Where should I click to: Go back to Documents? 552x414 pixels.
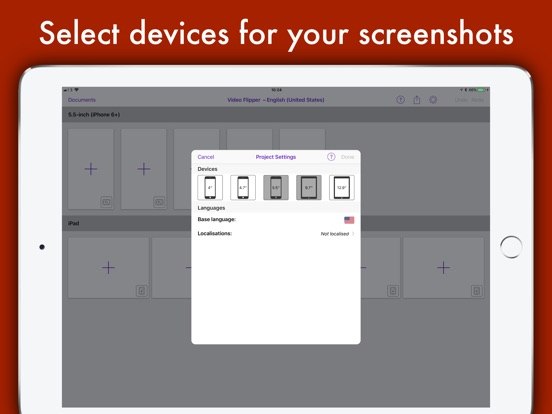82,100
